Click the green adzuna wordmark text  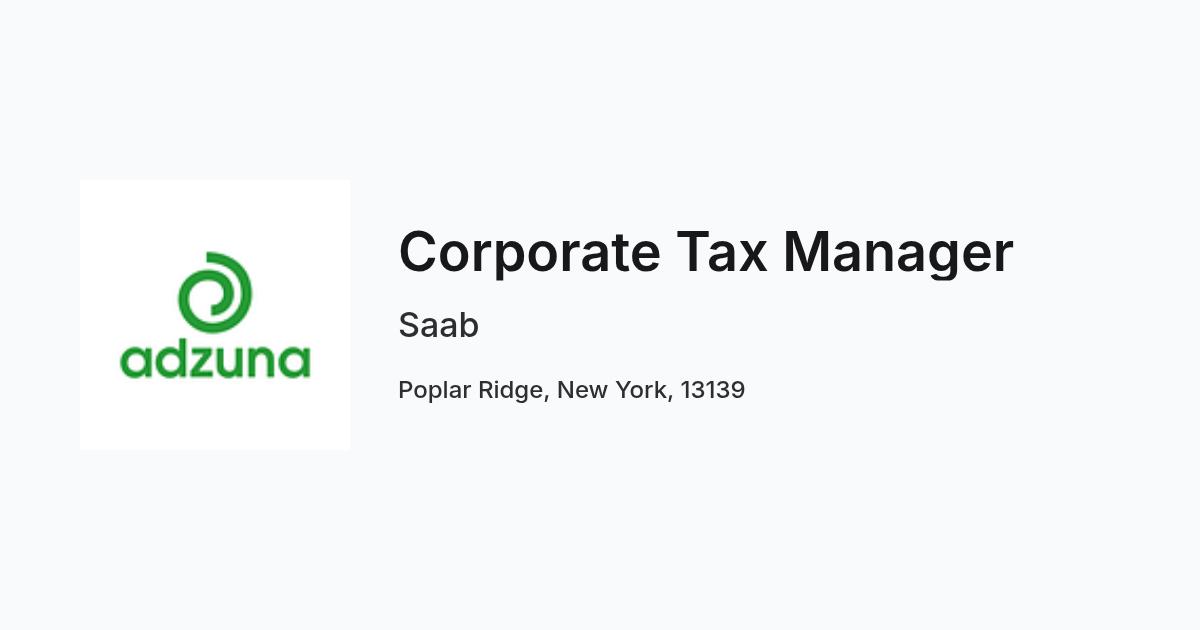tap(215, 357)
